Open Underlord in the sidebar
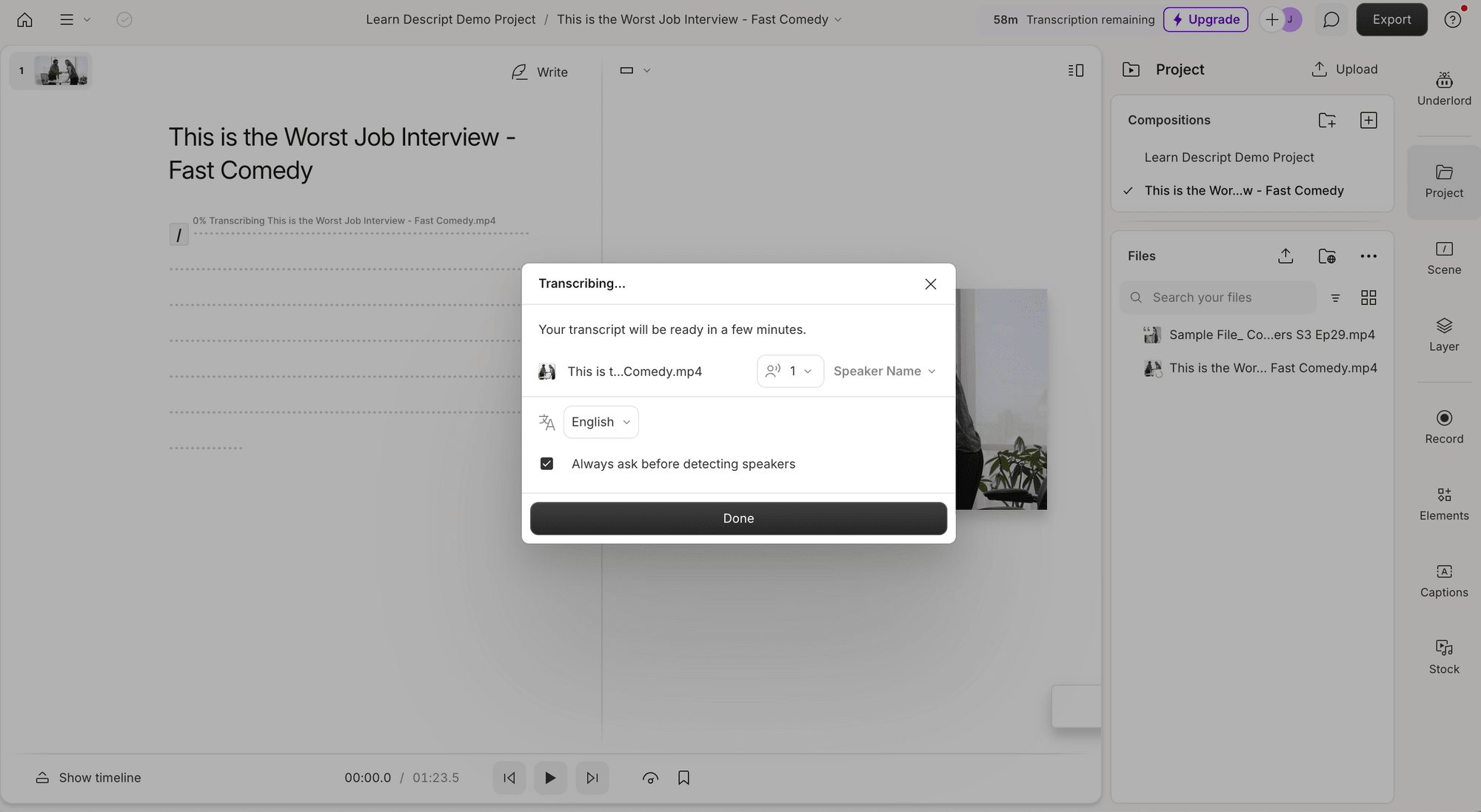1481x812 pixels. [x=1444, y=89]
